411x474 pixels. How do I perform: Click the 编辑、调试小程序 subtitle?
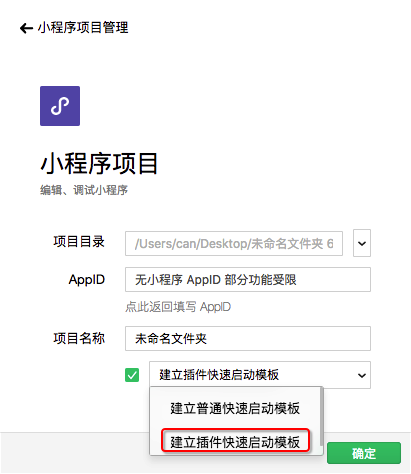pos(84,190)
